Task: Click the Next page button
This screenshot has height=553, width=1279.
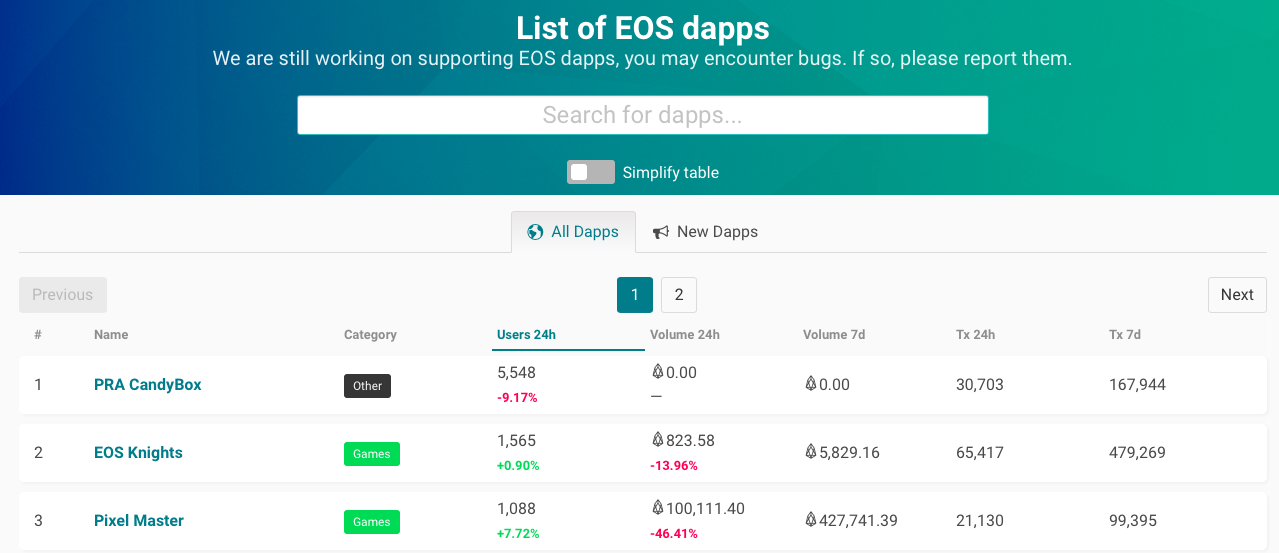Action: 1237,295
